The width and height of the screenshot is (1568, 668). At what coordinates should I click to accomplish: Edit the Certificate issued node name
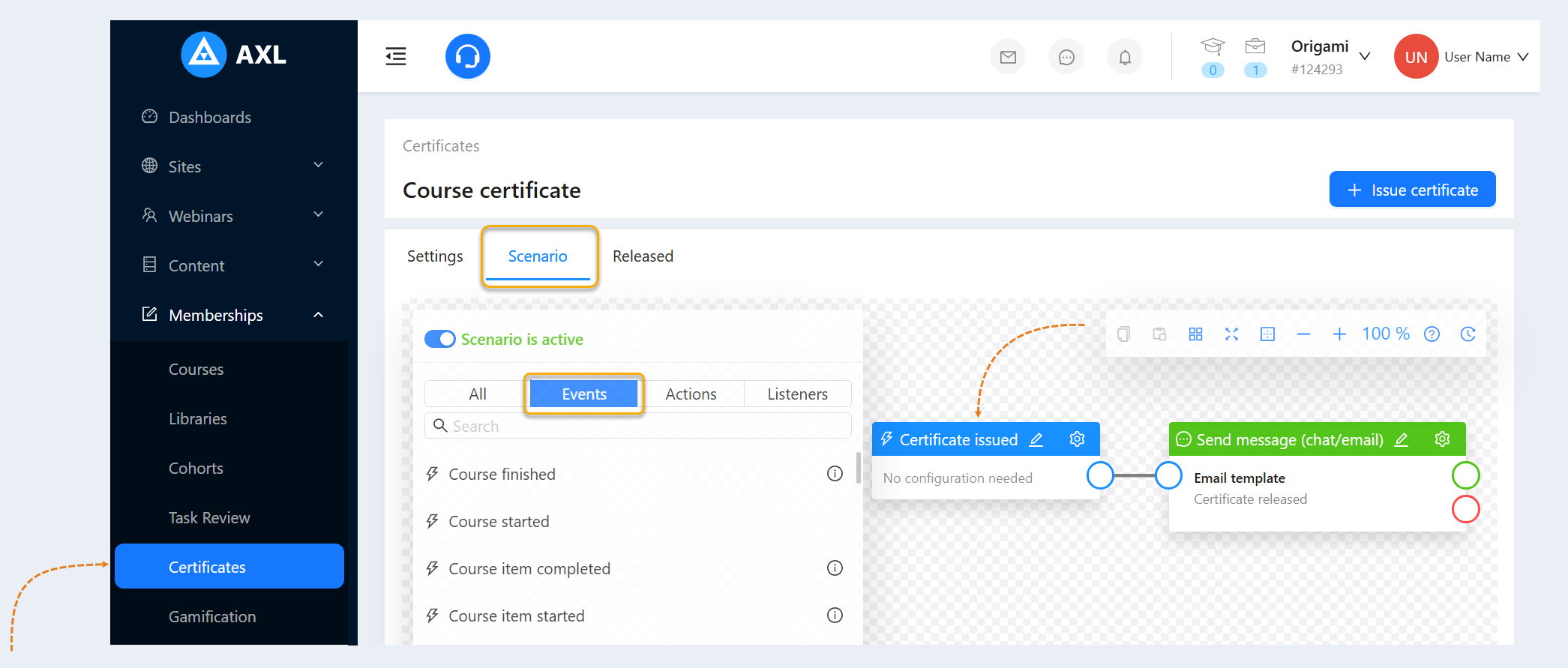1036,439
